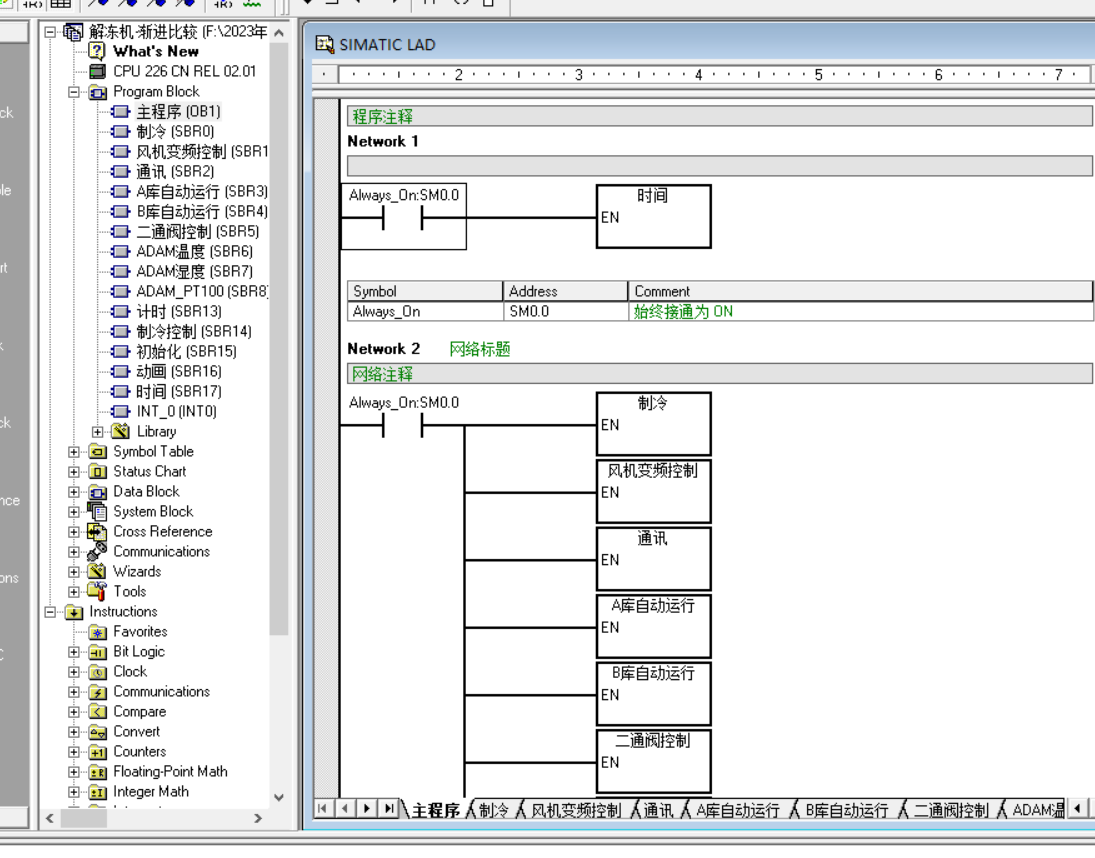The image size is (1095, 858).
Task: Select the 二通阀控制 (SBR5) block icon in tree
Action: [121, 232]
